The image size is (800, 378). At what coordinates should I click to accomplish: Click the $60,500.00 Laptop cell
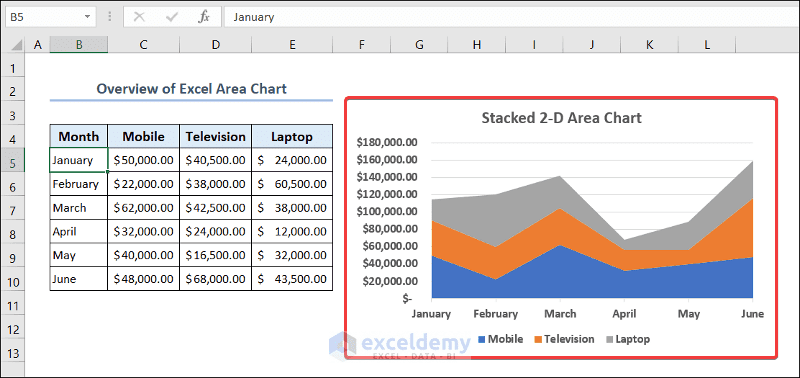292,184
